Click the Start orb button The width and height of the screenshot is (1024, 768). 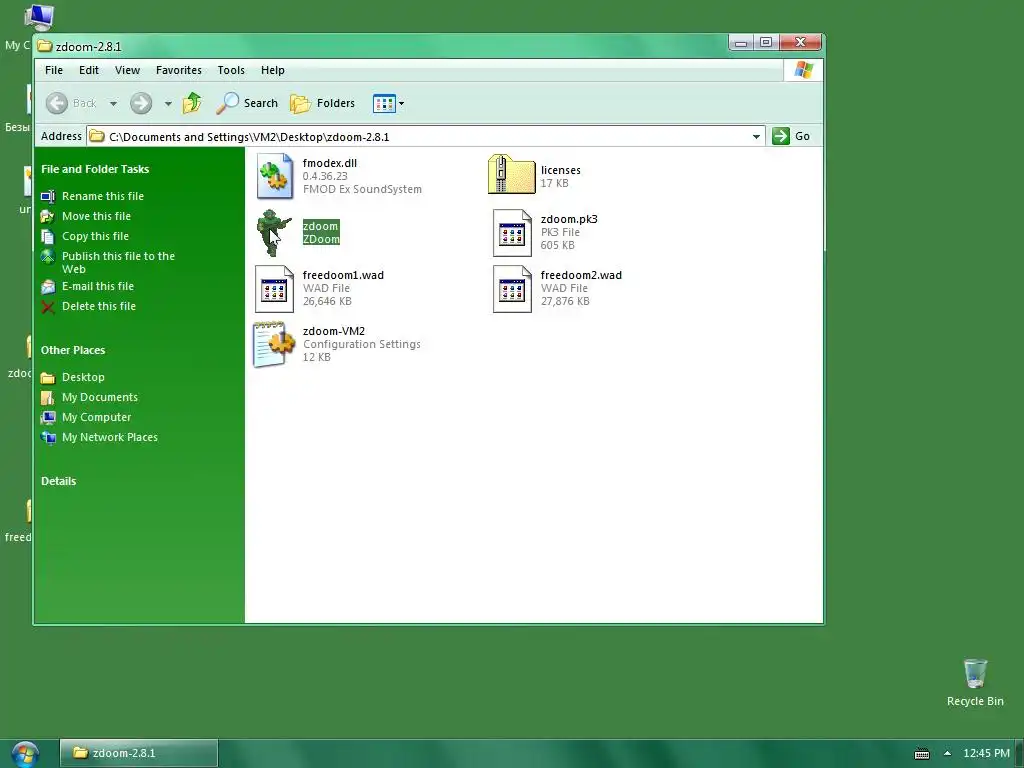point(25,754)
